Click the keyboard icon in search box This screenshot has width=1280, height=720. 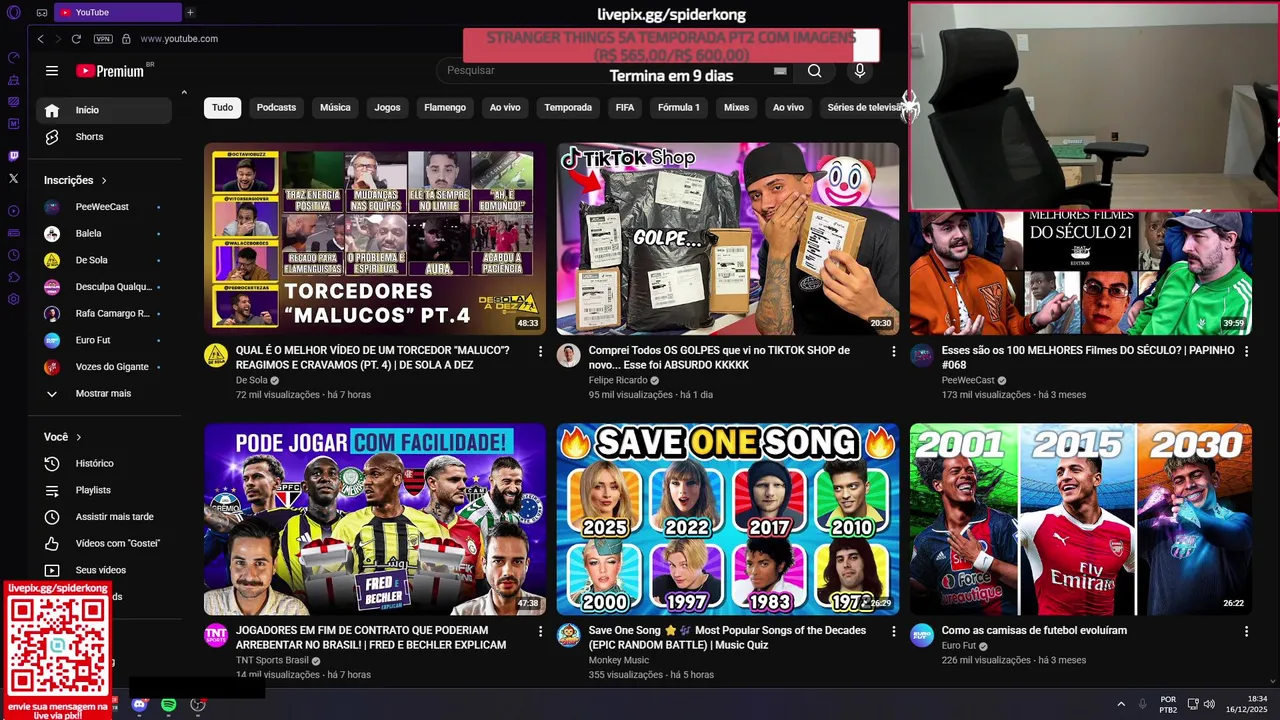[780, 71]
